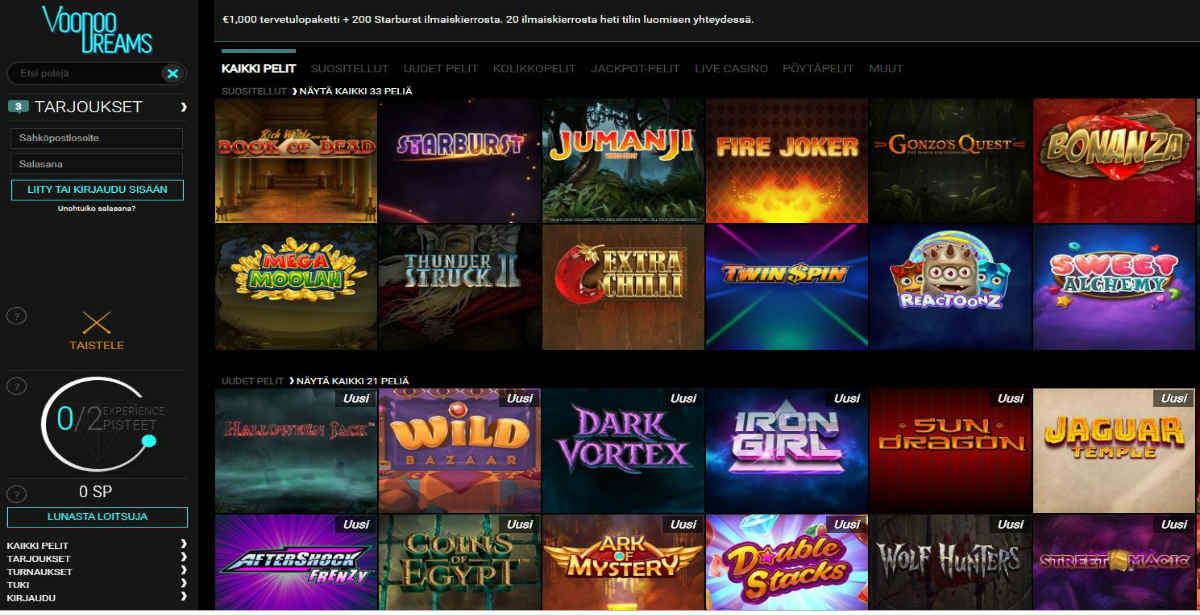Expand the Turnaukset arrow in bottom menu
The height and width of the screenshot is (615, 1200).
point(184,571)
